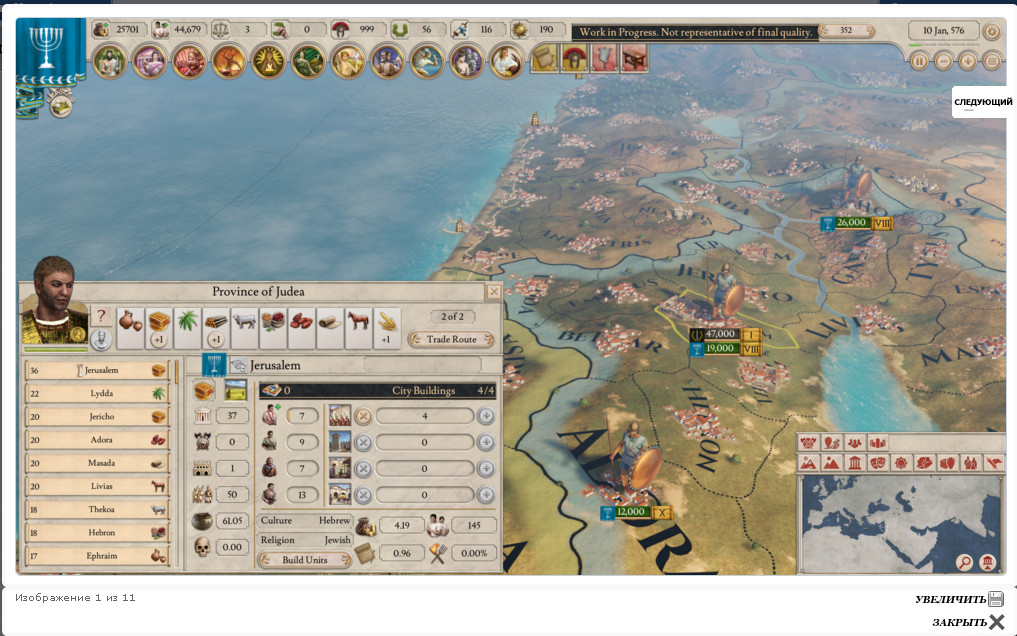Select the pottery trade good slot

click(130, 327)
